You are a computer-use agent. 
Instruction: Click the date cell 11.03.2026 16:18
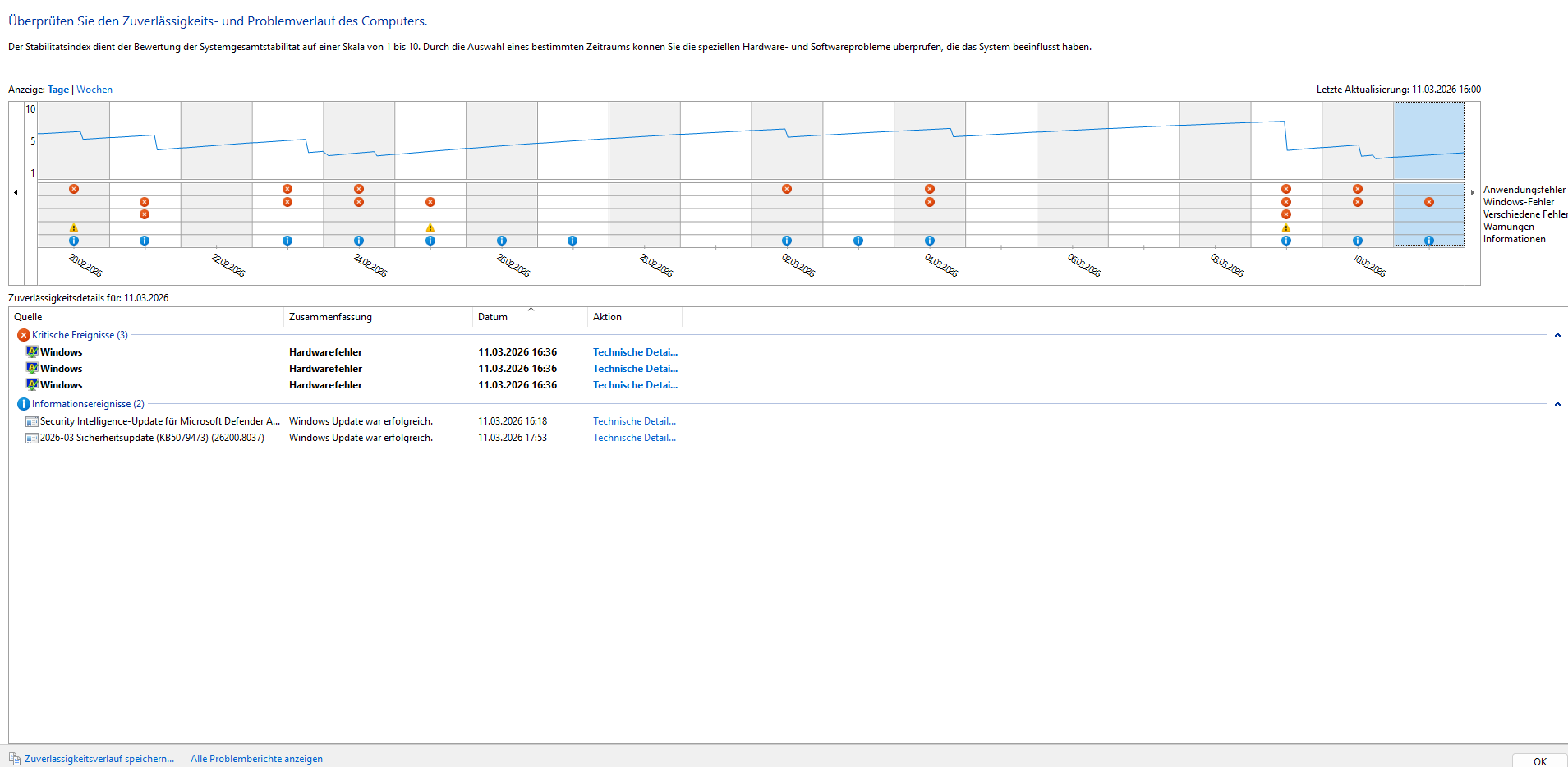tap(513, 421)
